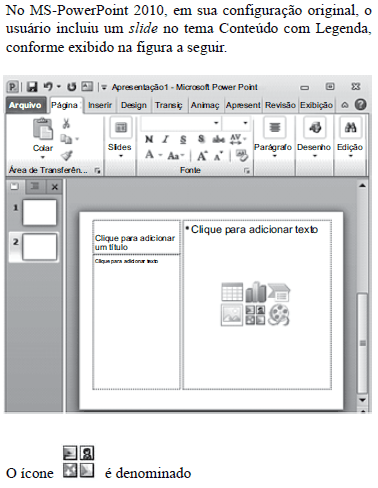Screen dimensions: 378x488
Task: Select the Cut scissors icon
Action: pos(66,124)
